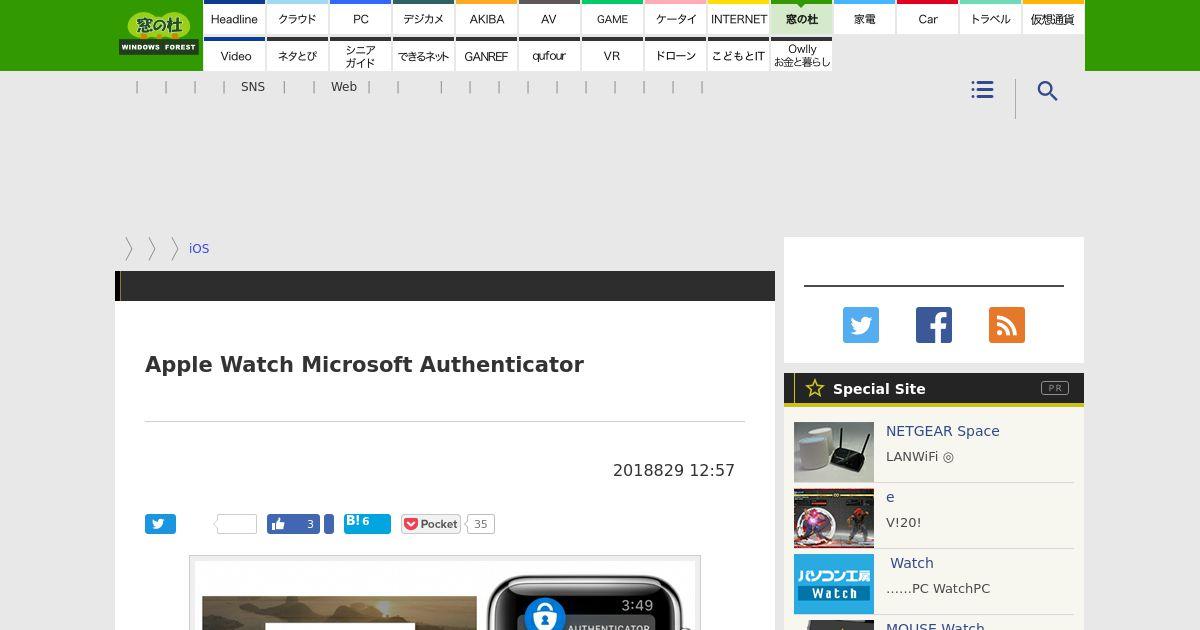Viewport: 1200px width, 630px height.
Task: Open the Owlly お金と暮らし tab
Action: pyautogui.click(x=801, y=55)
